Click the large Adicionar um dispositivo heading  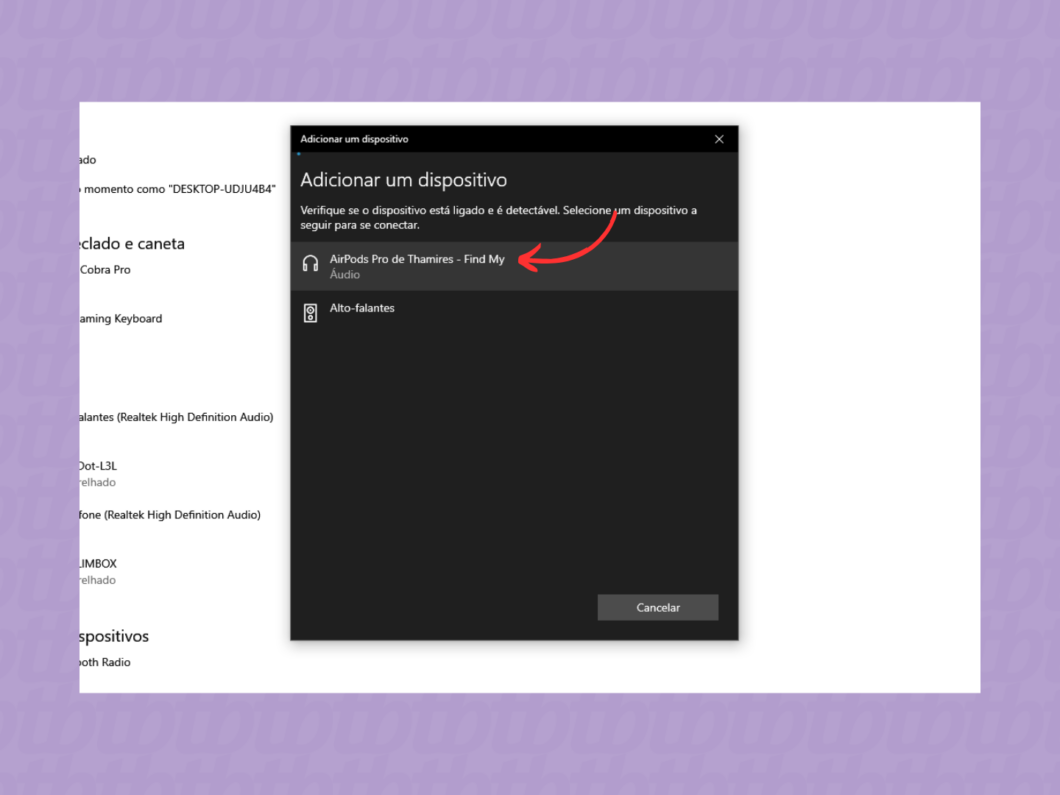(x=403, y=180)
